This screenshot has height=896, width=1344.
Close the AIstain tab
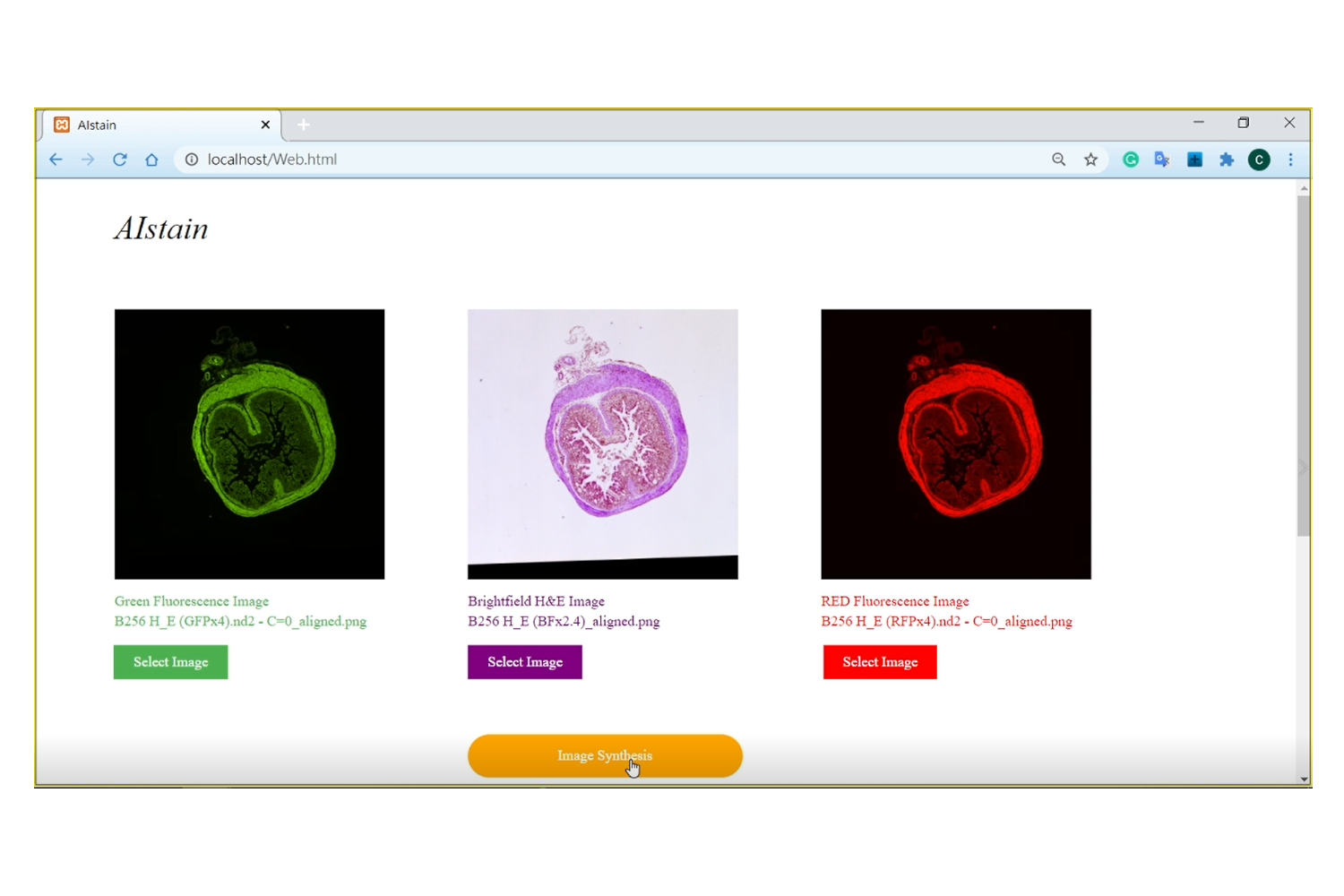(265, 125)
